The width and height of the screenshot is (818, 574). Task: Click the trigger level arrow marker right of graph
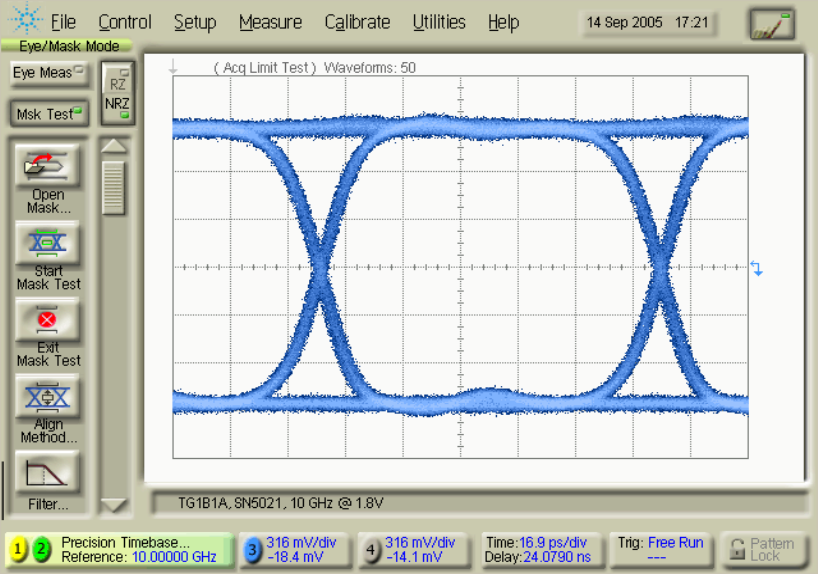756,268
